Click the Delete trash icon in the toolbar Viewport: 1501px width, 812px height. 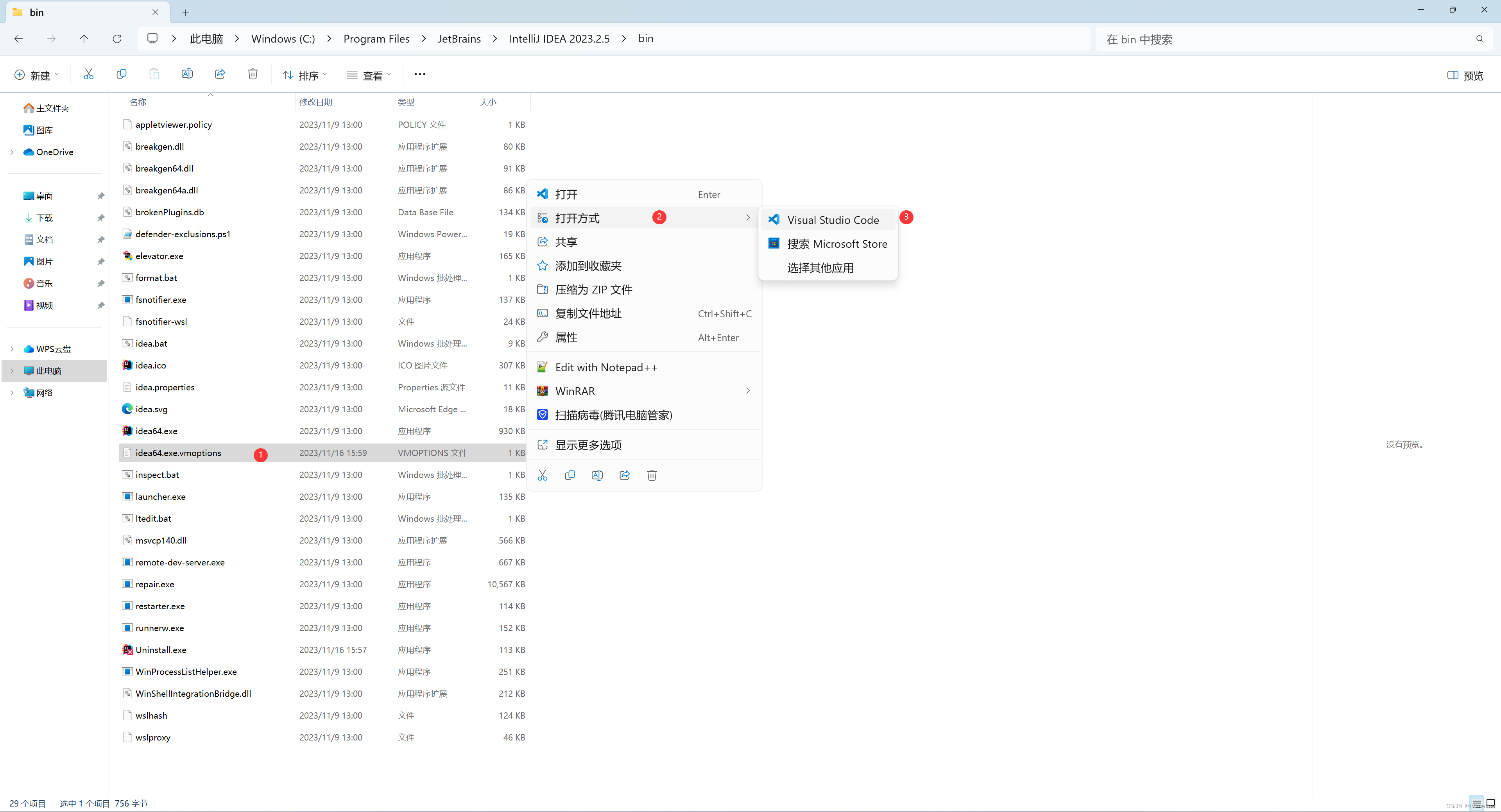pos(253,74)
